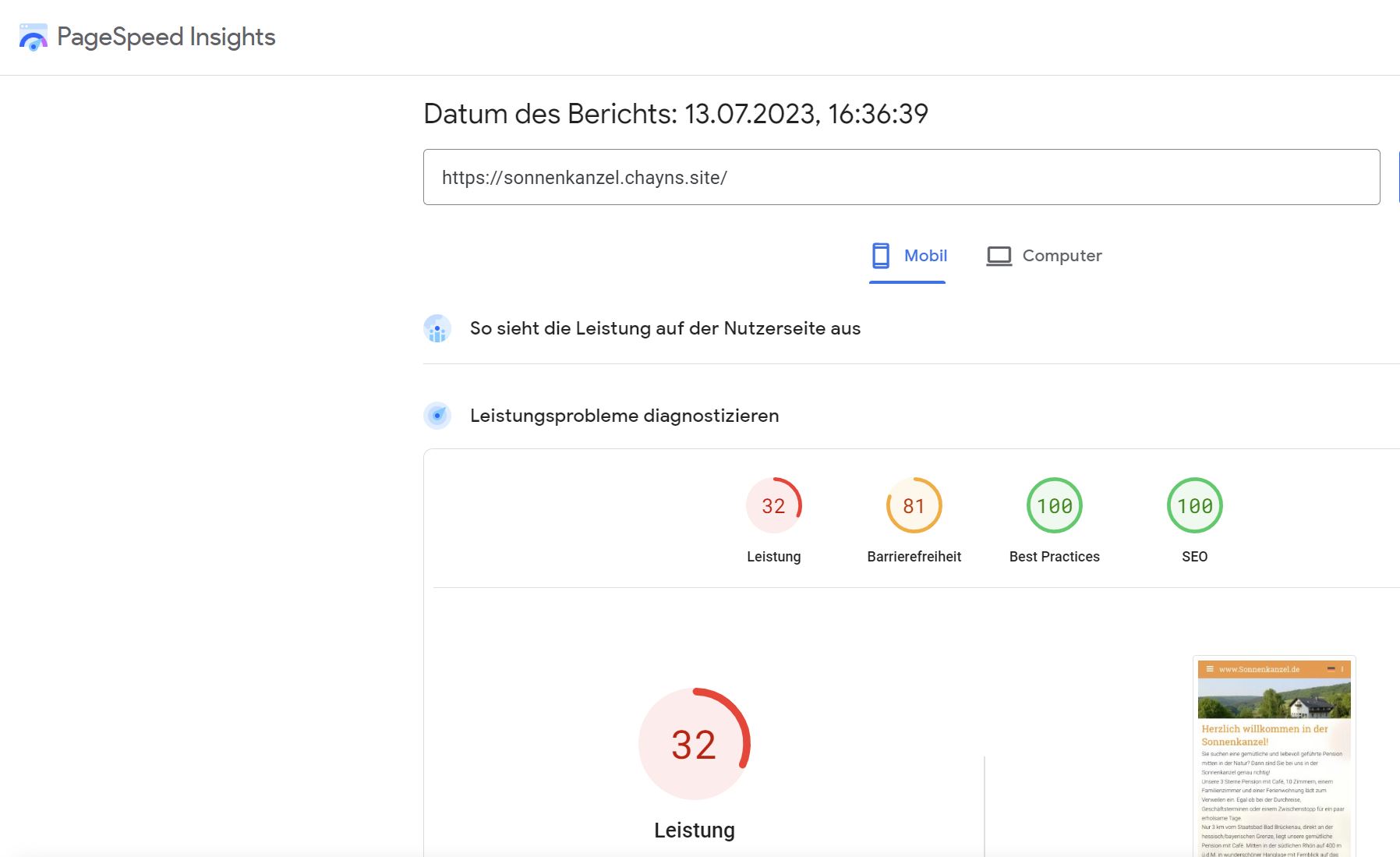Screen dimensions: 1400x857
Task: Click the PageSpeed Insights logo icon
Action: [34, 37]
